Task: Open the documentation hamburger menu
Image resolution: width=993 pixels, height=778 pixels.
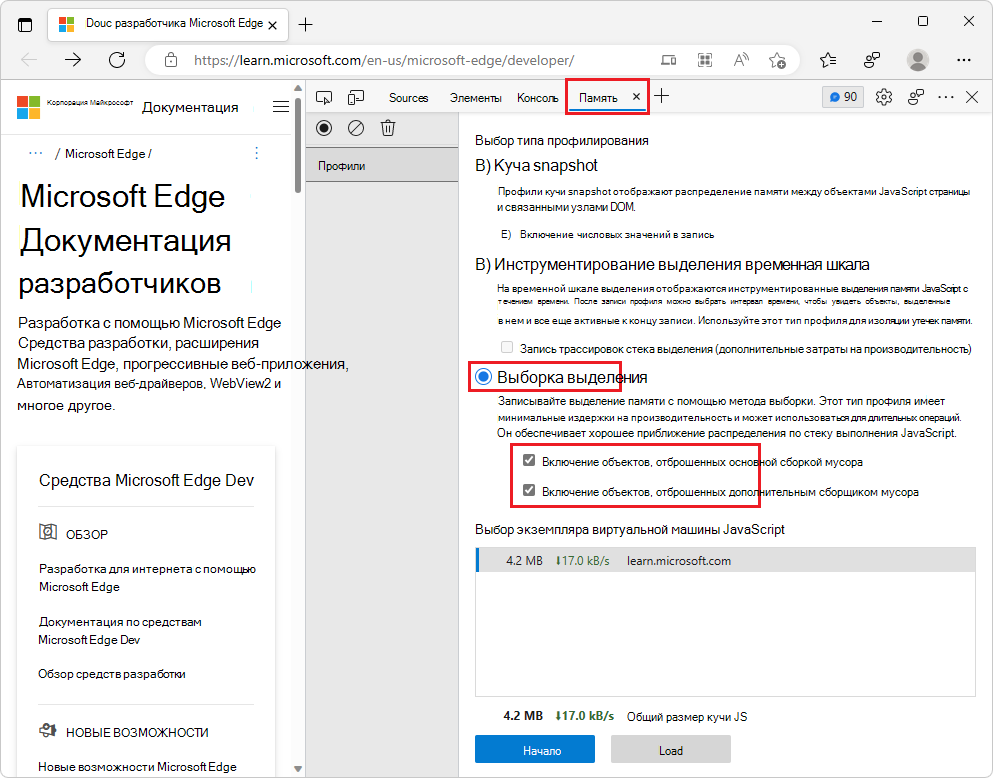Action: tap(281, 106)
